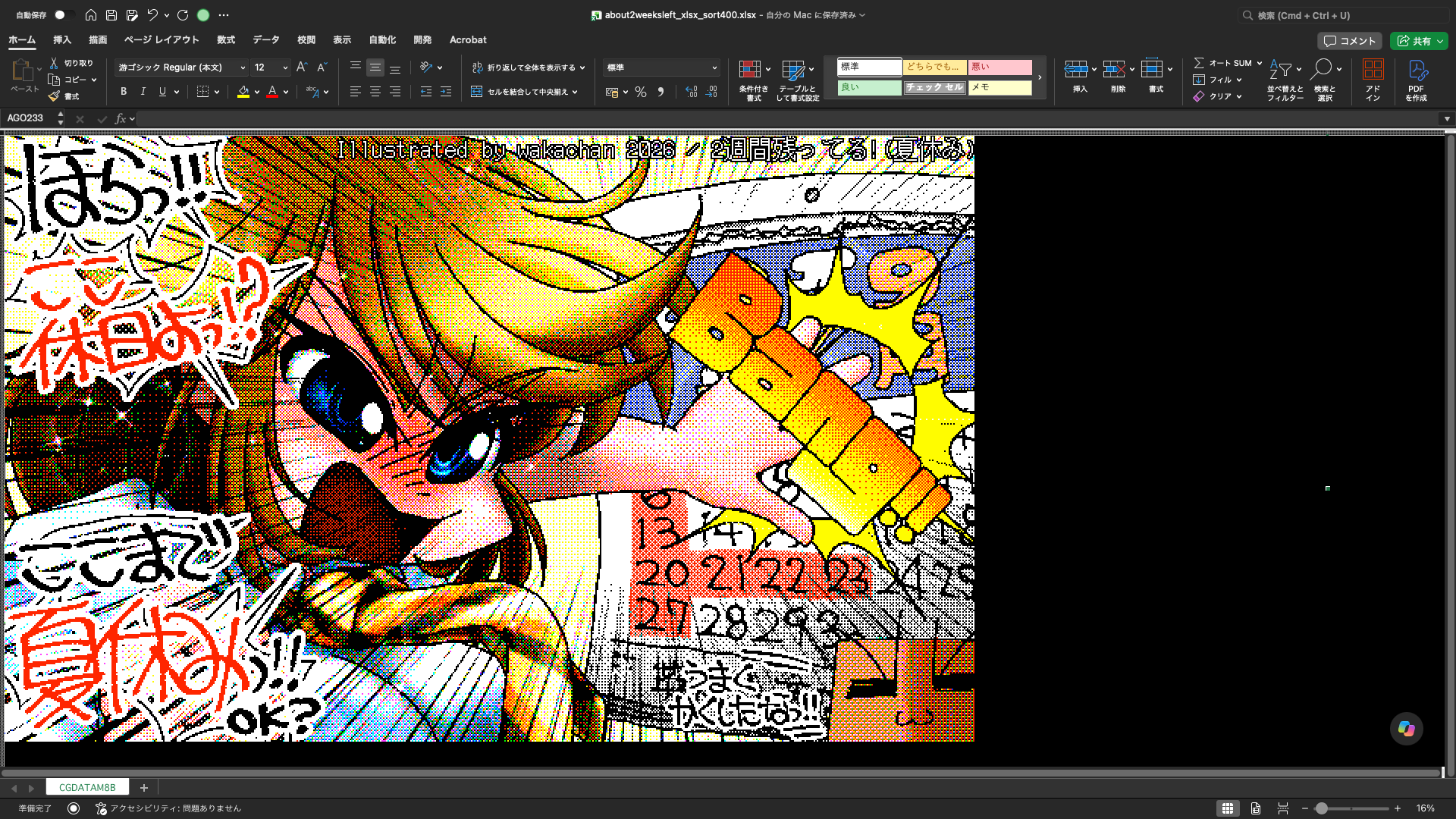The width and height of the screenshot is (1456, 819).
Task: Open the Data ribbon tab
Action: pyautogui.click(x=266, y=40)
